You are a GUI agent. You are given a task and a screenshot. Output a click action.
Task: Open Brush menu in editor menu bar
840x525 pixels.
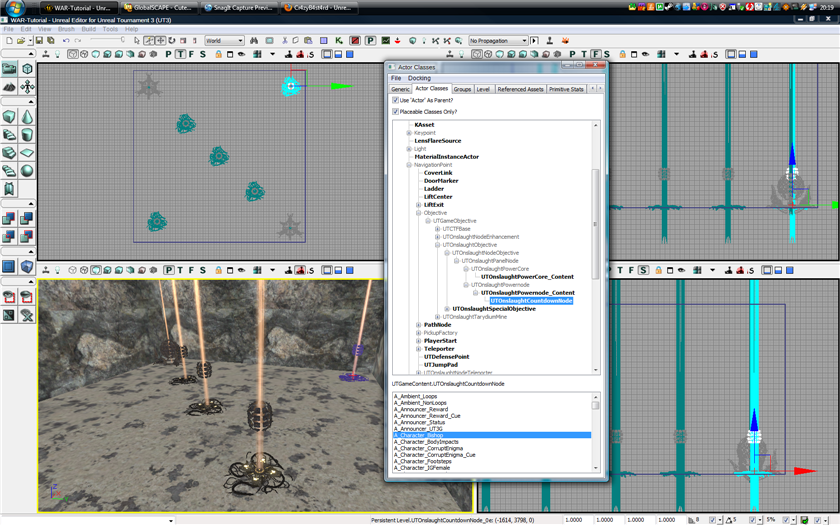point(66,29)
